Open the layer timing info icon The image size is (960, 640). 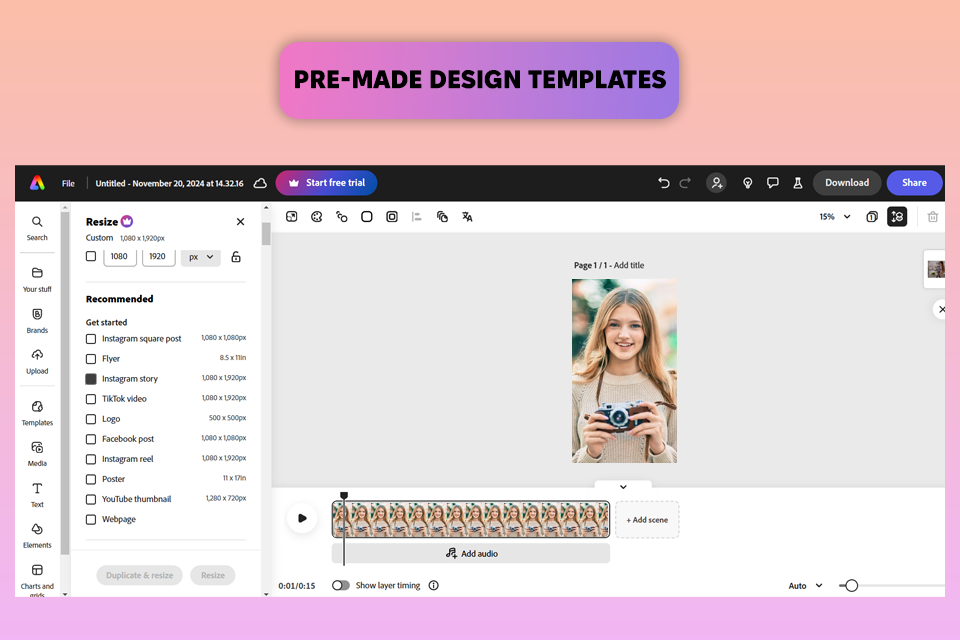[x=433, y=585]
